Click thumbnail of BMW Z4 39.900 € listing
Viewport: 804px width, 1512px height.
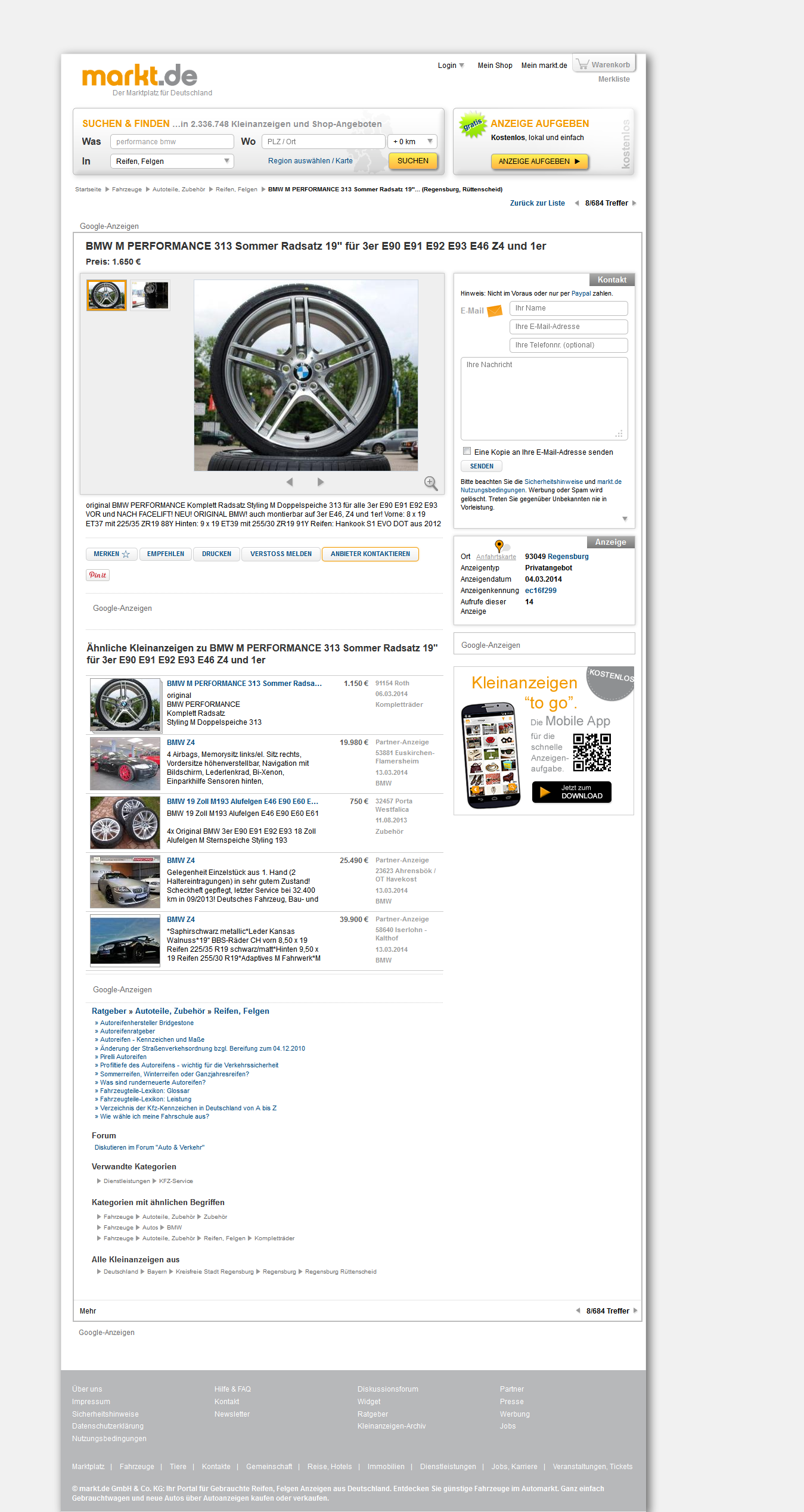125,940
